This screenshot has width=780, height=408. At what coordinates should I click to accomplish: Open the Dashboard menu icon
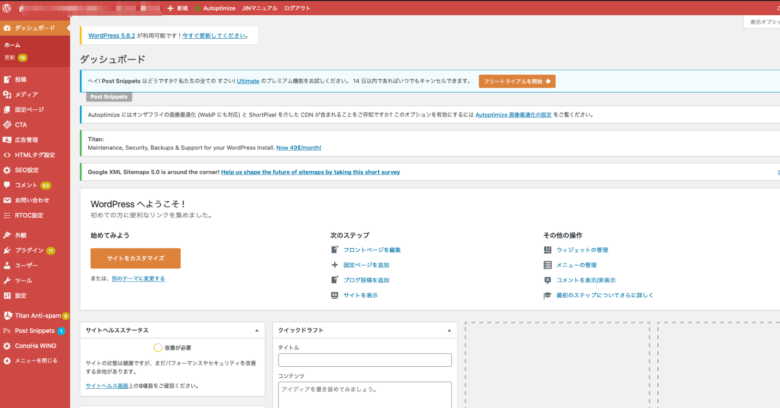[x=7, y=28]
